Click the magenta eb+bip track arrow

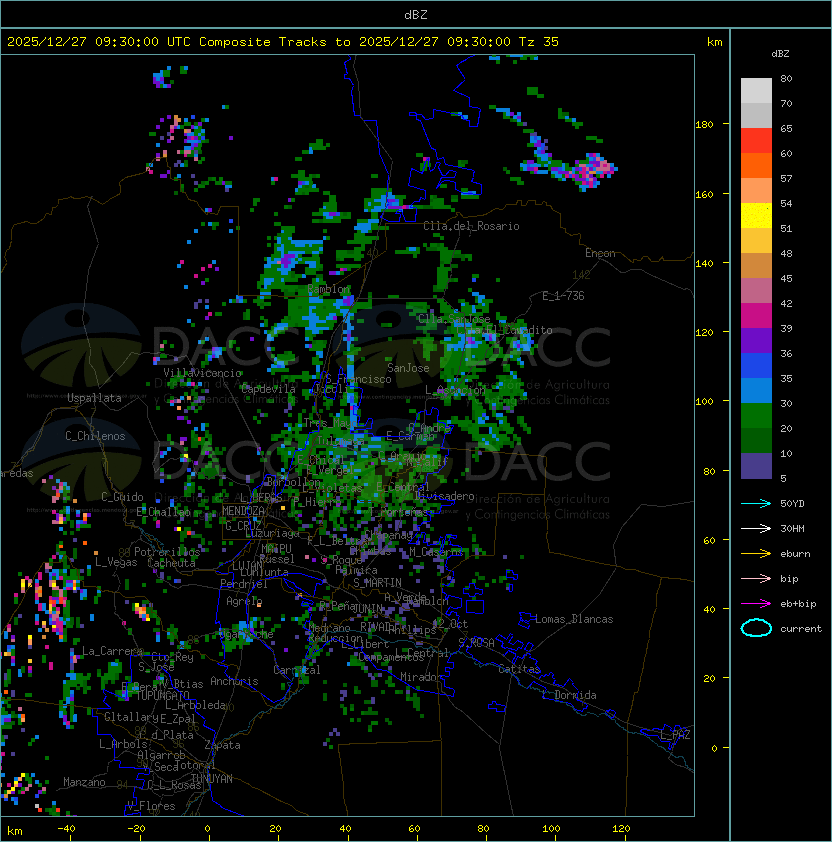[756, 604]
